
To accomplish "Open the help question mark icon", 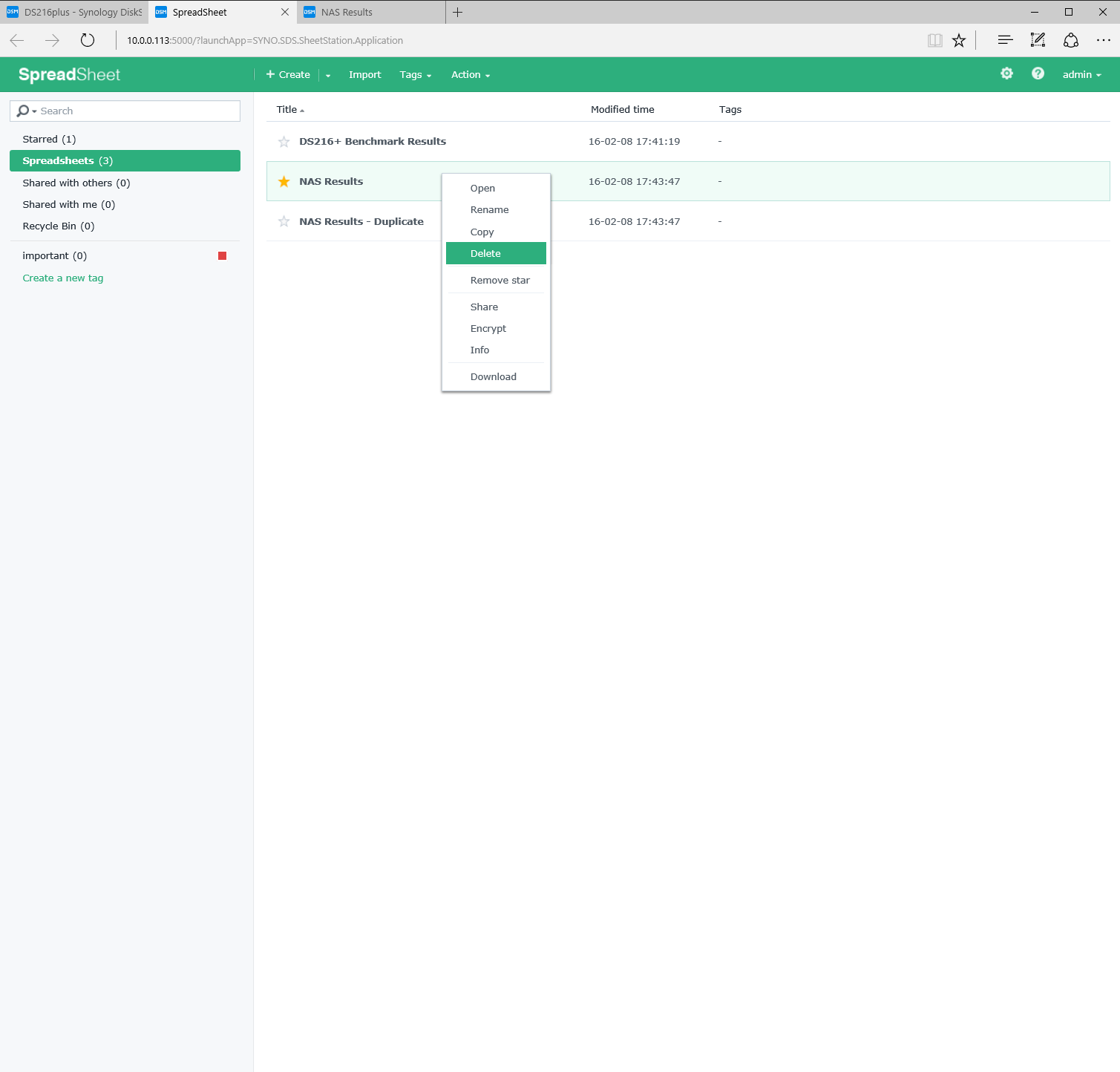I will [x=1038, y=73].
